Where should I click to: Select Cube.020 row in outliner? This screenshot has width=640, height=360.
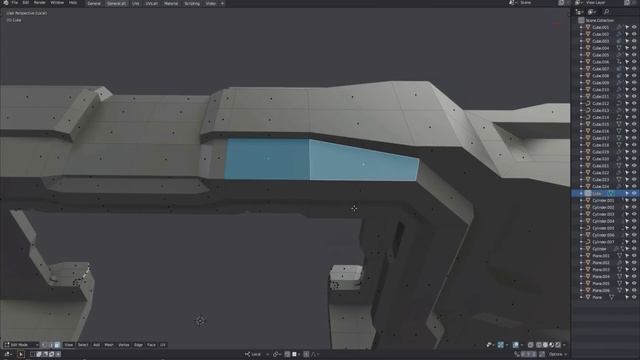coord(606,159)
